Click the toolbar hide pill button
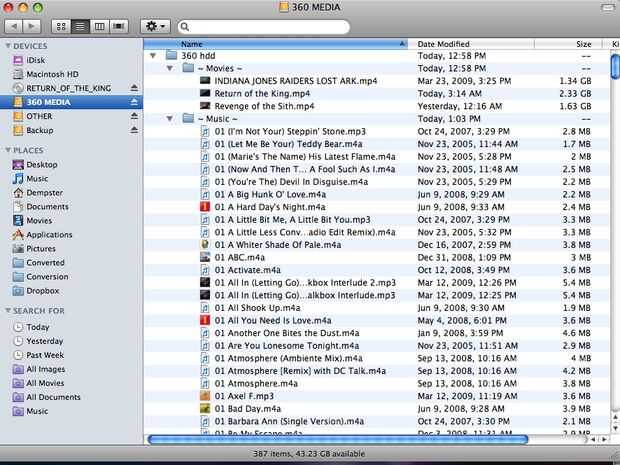 tap(608, 7)
